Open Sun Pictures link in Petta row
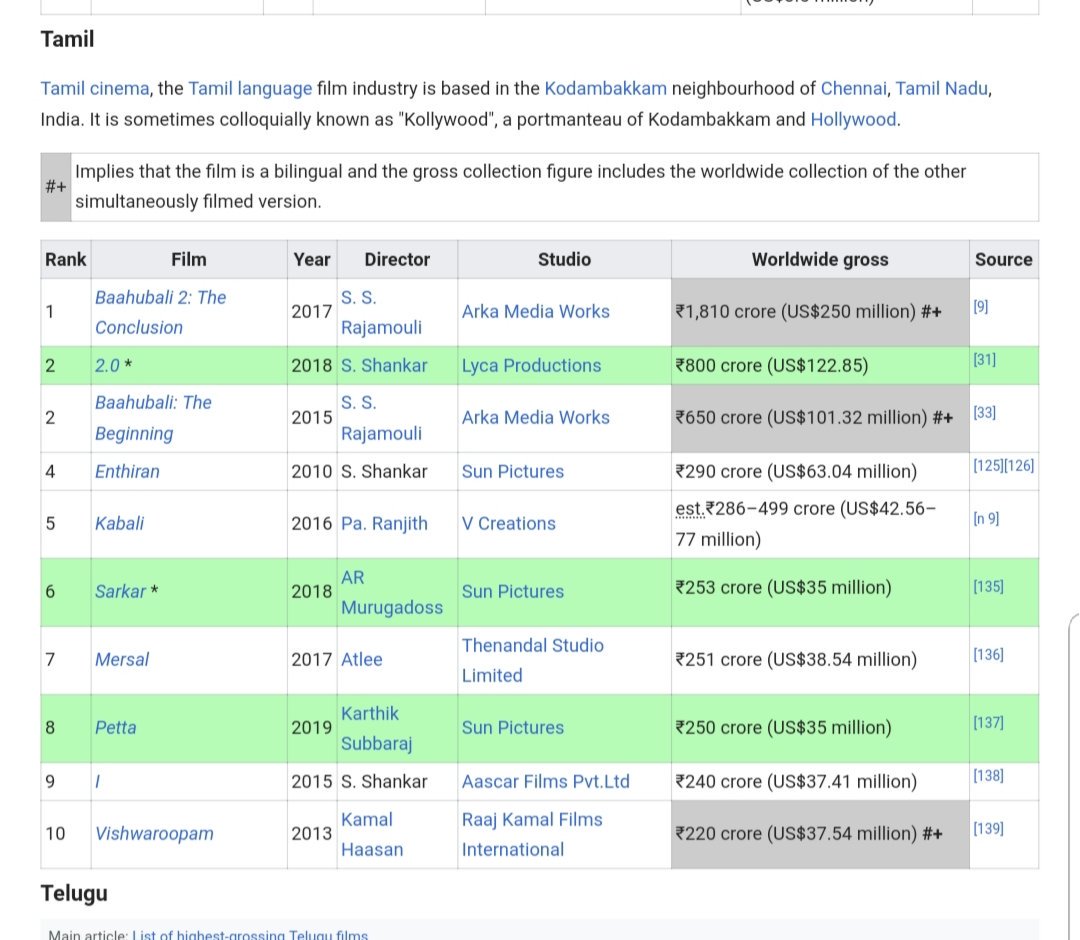This screenshot has height=940, width=1080. 512,728
